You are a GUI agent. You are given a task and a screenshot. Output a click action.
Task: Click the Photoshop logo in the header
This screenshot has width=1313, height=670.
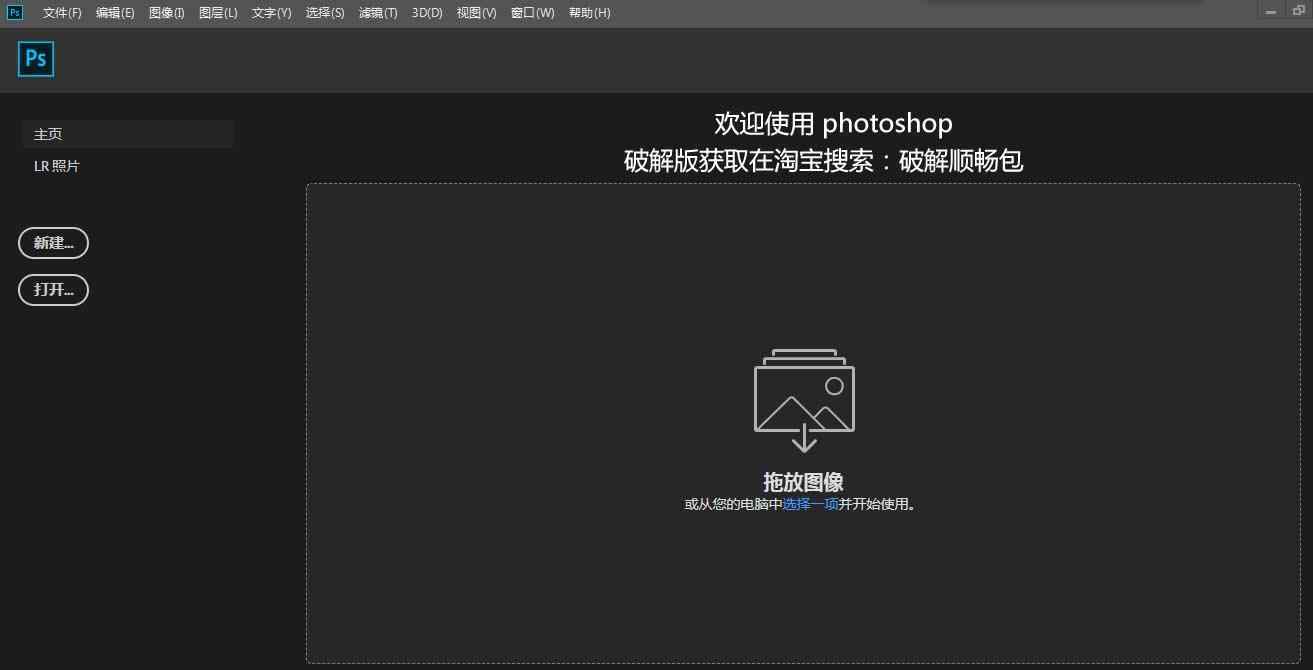point(36,60)
